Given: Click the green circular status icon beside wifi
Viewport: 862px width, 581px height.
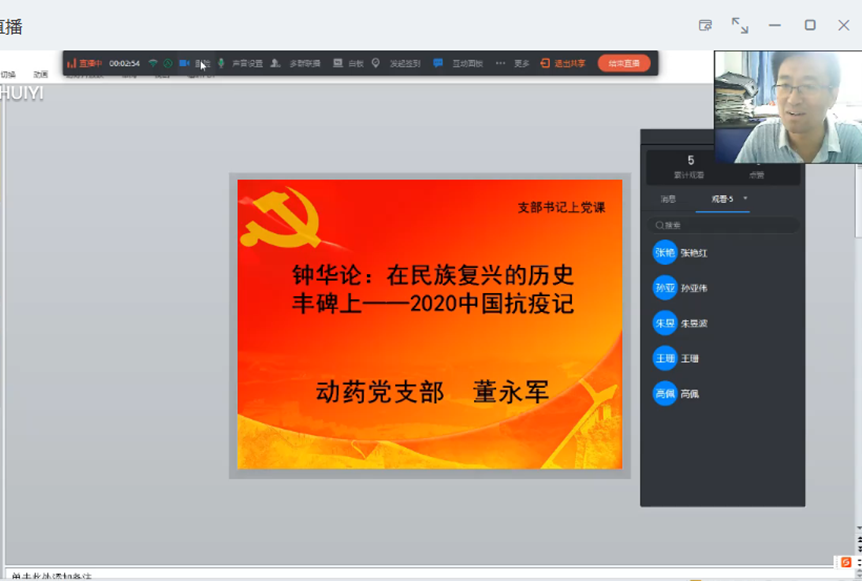Looking at the screenshot, I should [x=168, y=63].
